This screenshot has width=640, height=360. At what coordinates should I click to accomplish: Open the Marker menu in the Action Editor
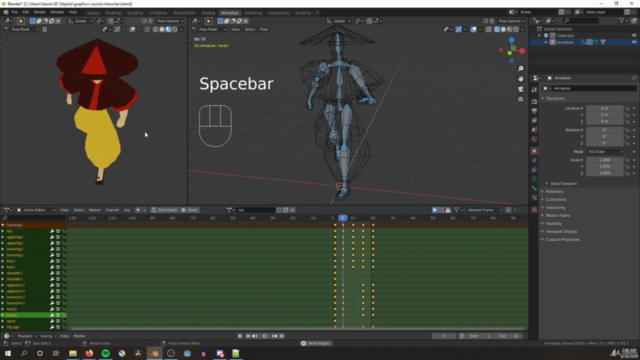pyautogui.click(x=95, y=210)
